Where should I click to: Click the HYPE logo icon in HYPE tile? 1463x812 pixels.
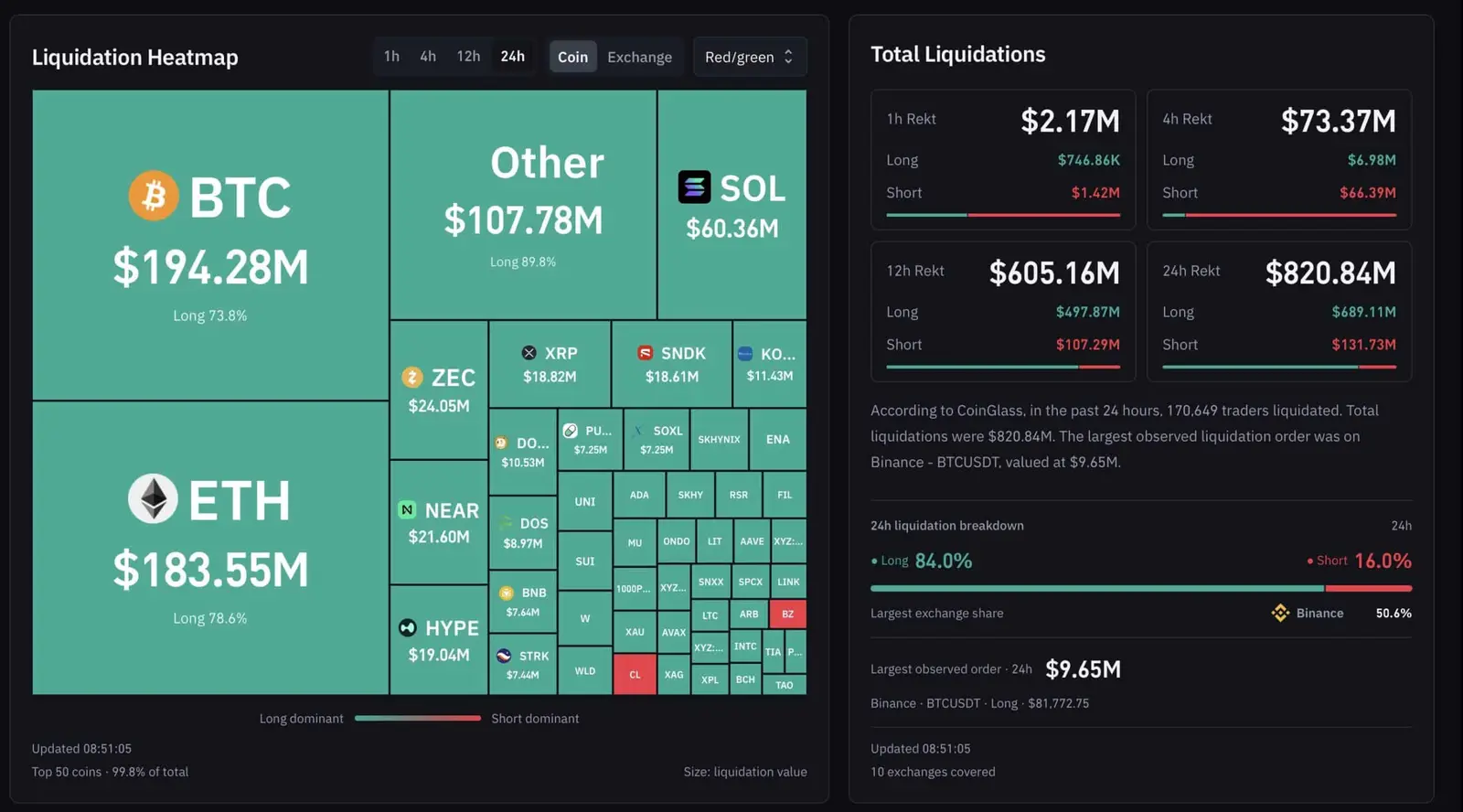(408, 627)
